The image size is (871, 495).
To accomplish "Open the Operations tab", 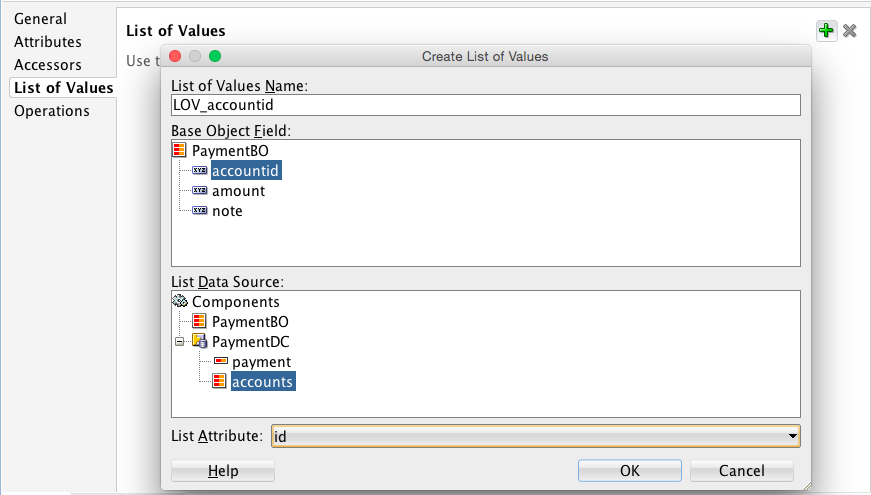I will click(52, 111).
